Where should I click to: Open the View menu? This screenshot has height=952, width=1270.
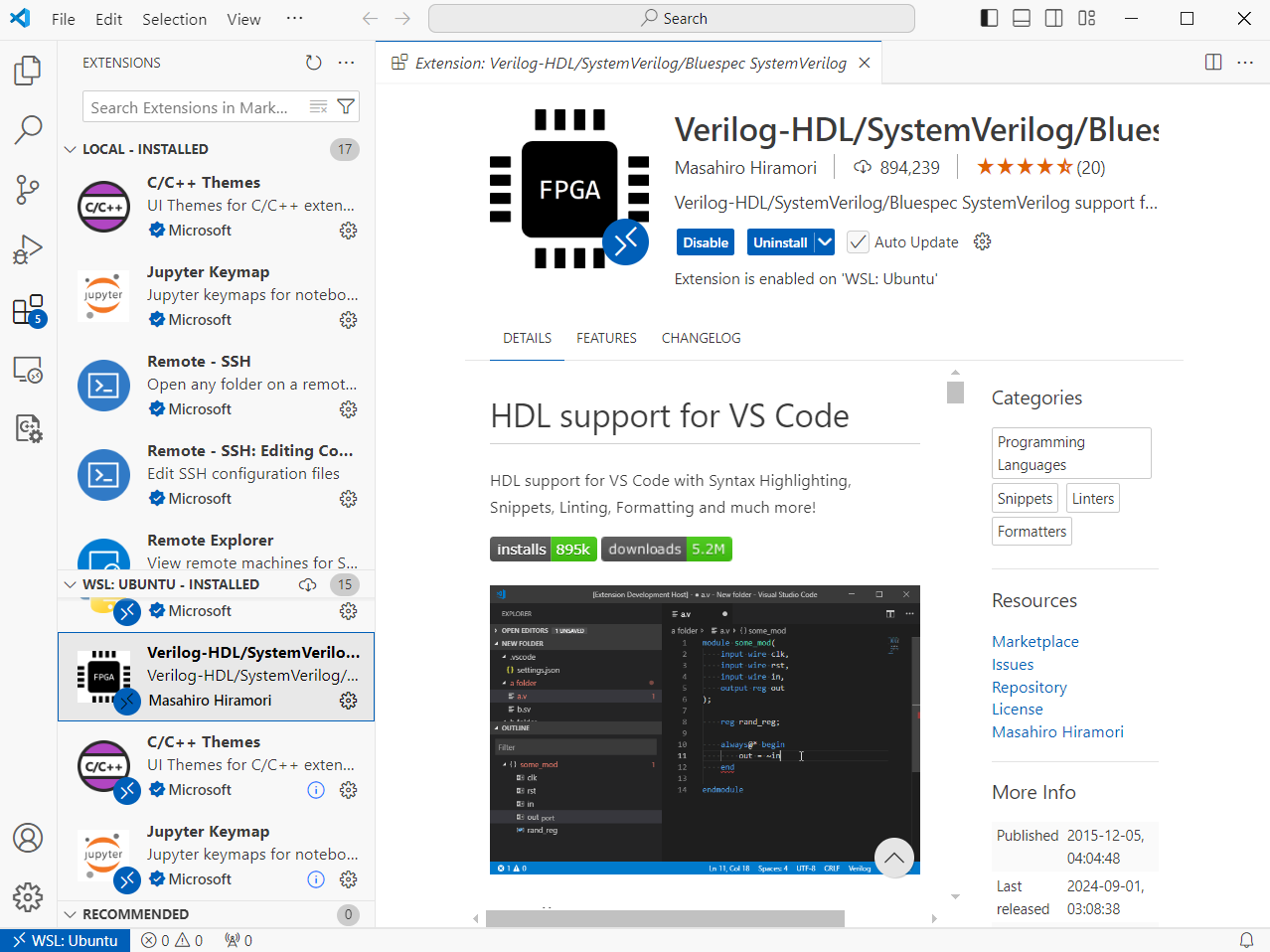(x=243, y=19)
